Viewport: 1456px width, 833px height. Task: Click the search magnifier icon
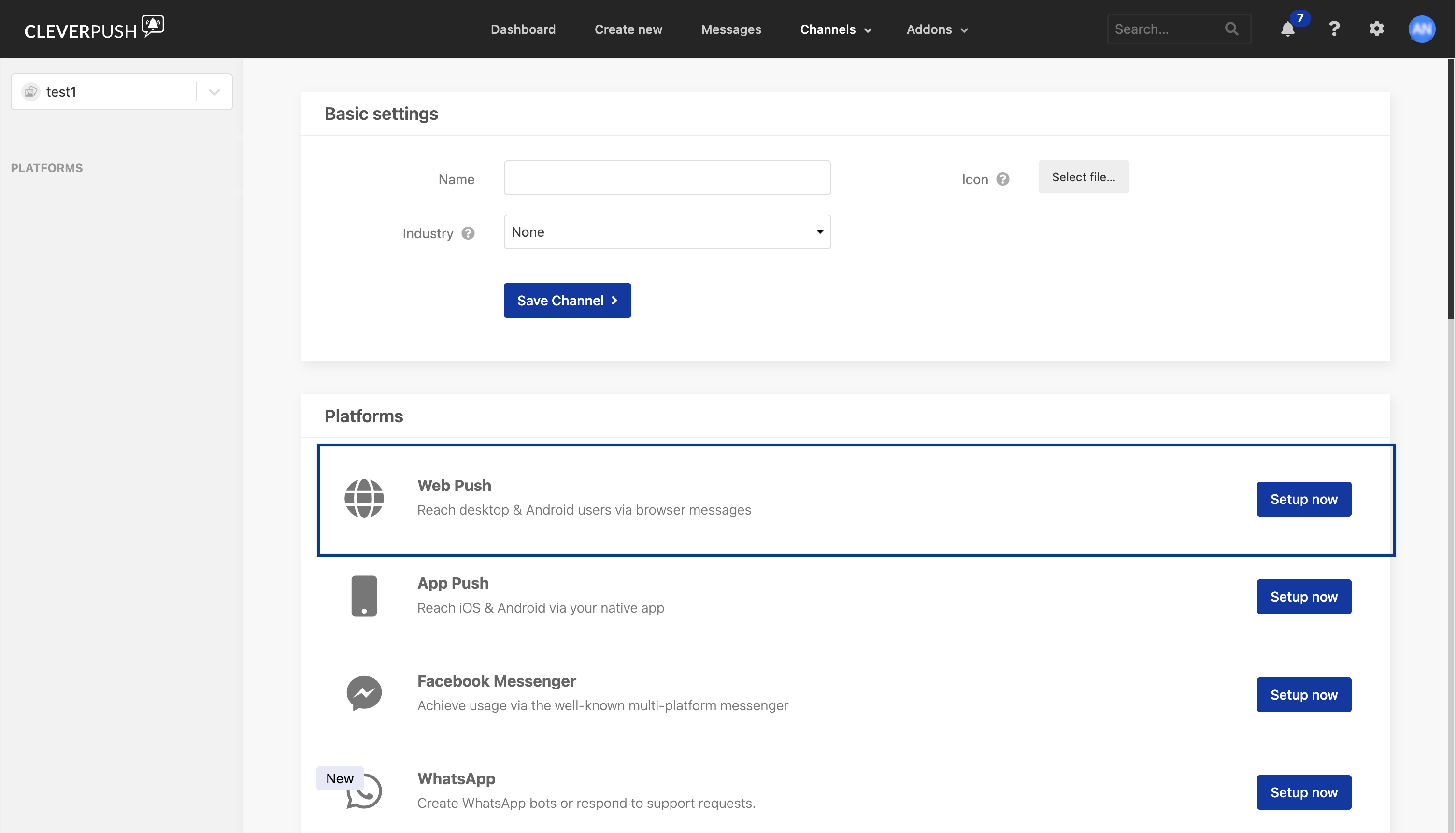1231,29
